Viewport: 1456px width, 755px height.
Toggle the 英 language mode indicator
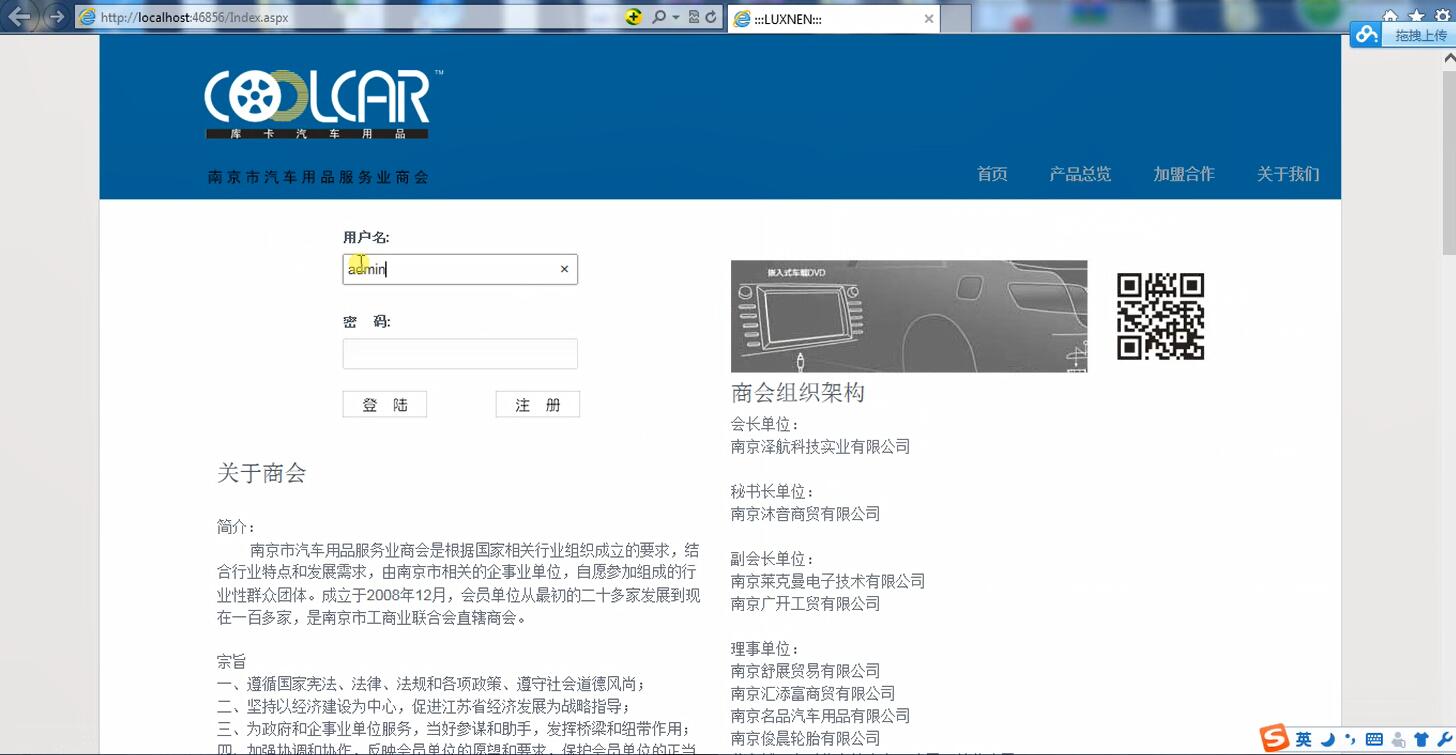1304,740
